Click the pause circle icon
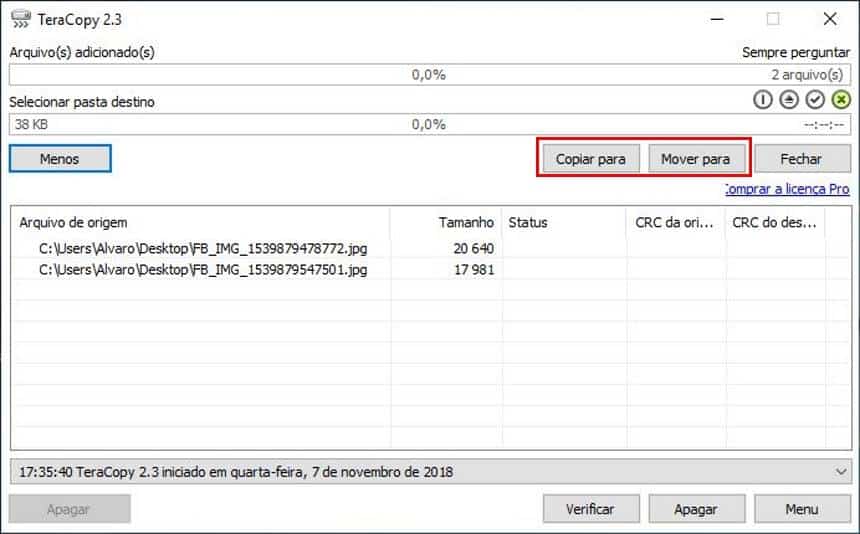Screen dimensions: 860x534 (762, 100)
